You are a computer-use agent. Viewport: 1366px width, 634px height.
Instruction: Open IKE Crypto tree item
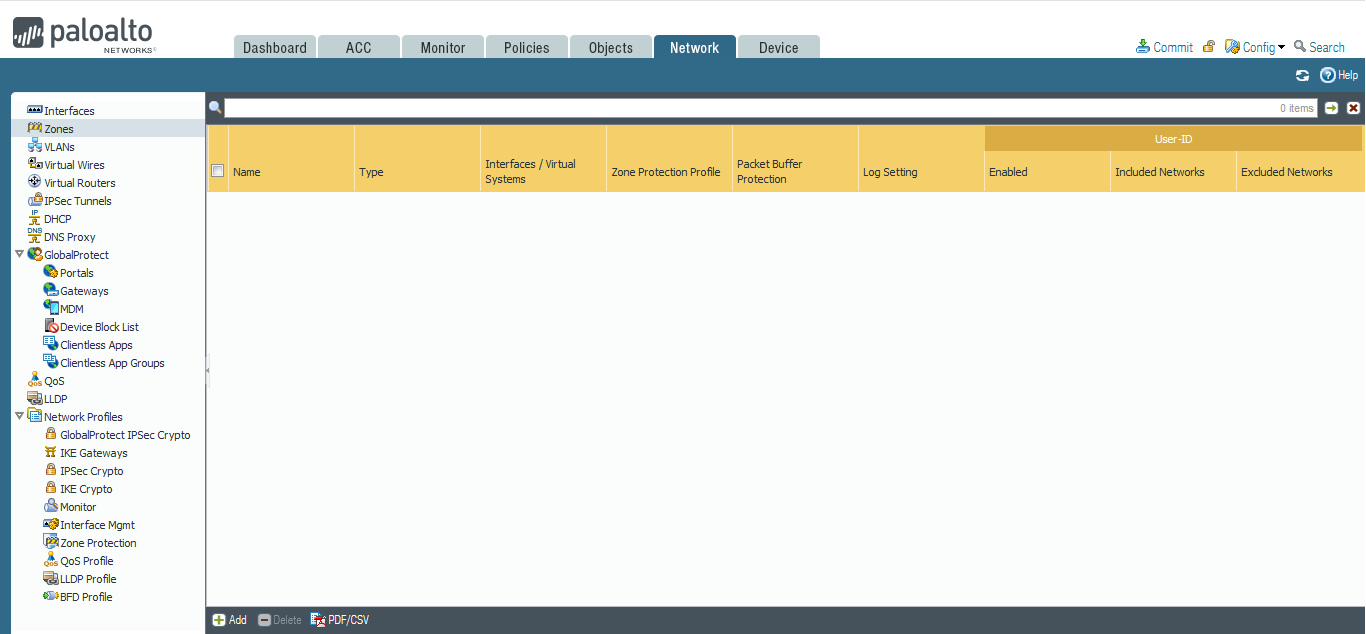tap(86, 488)
